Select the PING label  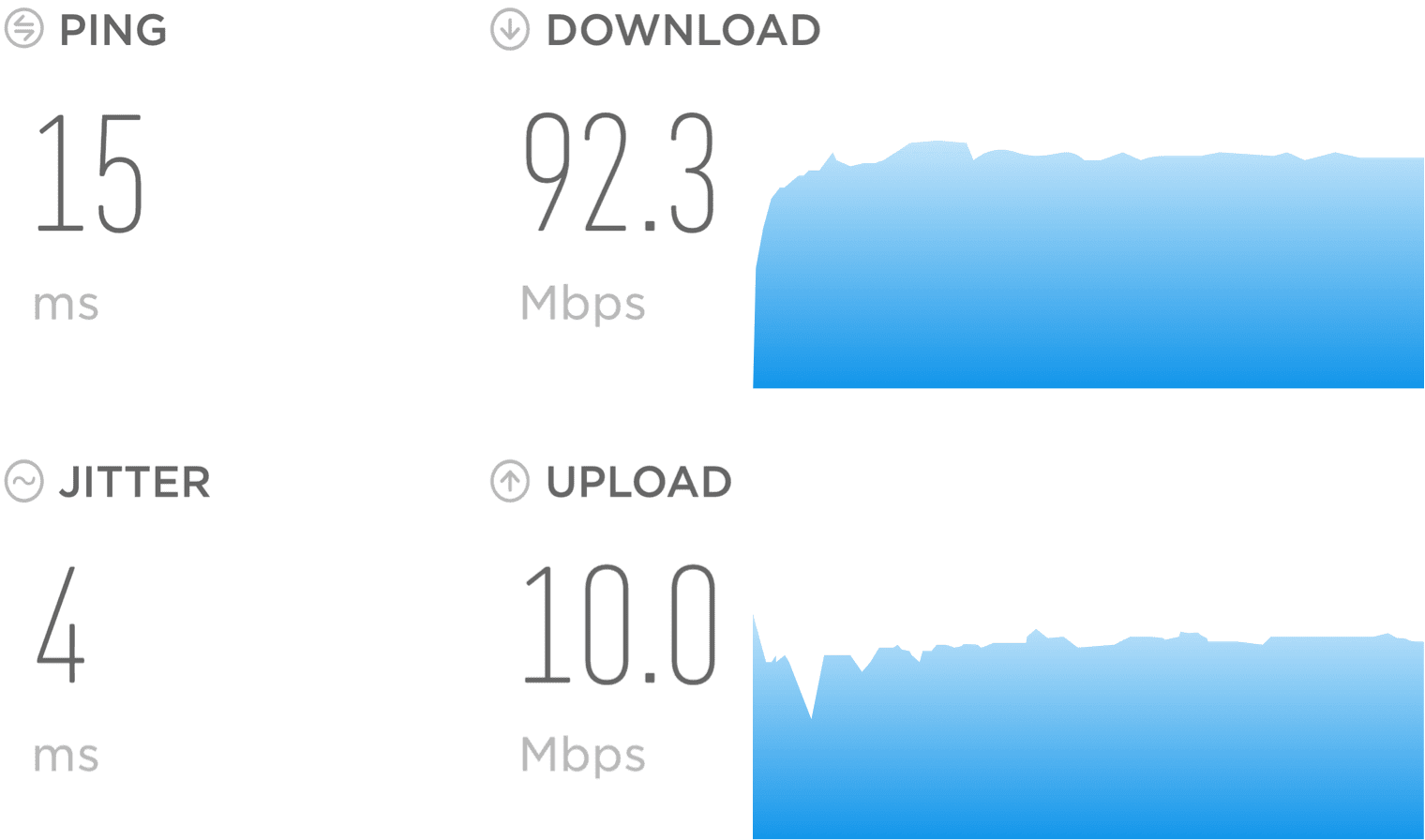pyautogui.click(x=113, y=30)
